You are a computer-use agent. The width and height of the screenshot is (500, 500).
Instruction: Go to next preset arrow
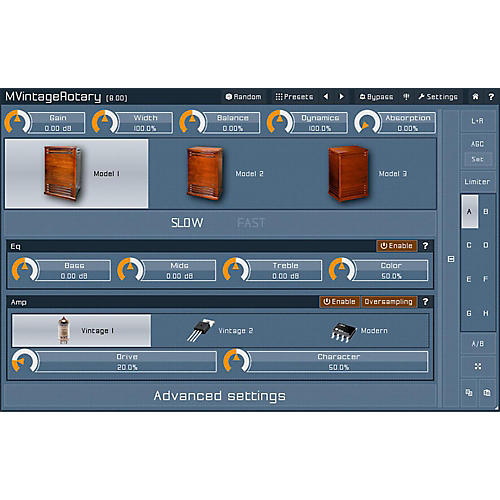pyautogui.click(x=341, y=97)
